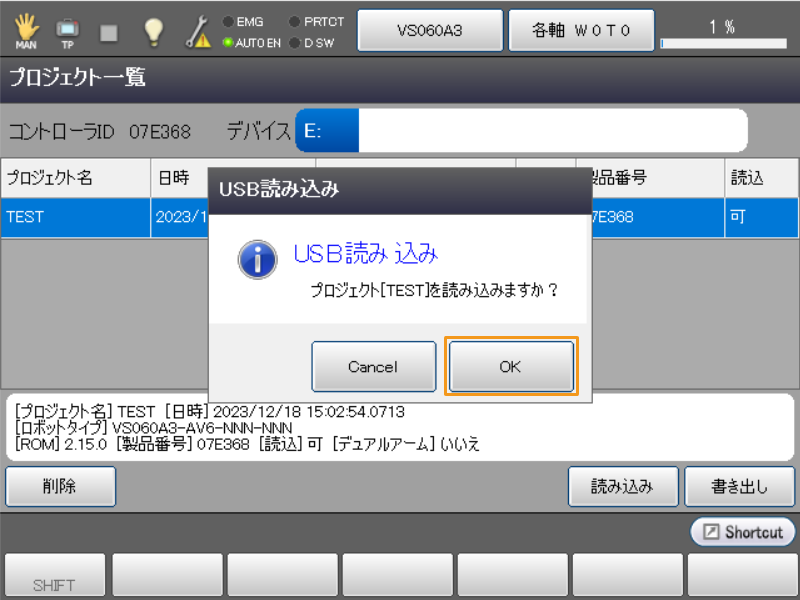Click the 読込 column header

pos(761,178)
